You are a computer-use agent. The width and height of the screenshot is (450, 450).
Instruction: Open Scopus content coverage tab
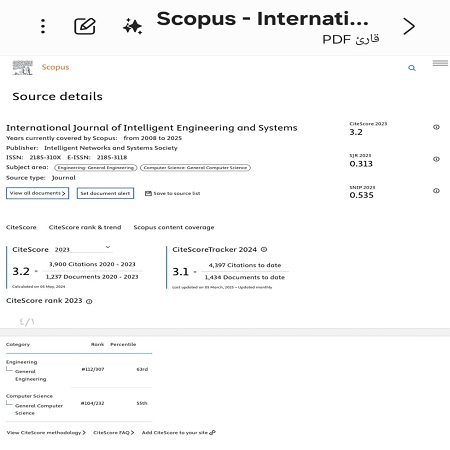(174, 227)
